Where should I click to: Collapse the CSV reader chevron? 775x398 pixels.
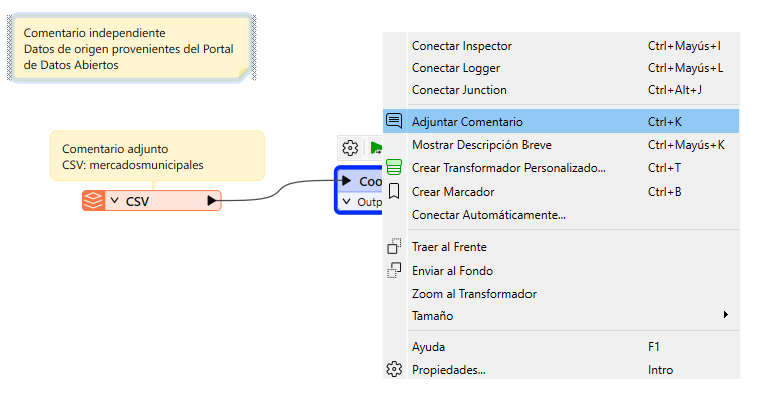pos(115,200)
